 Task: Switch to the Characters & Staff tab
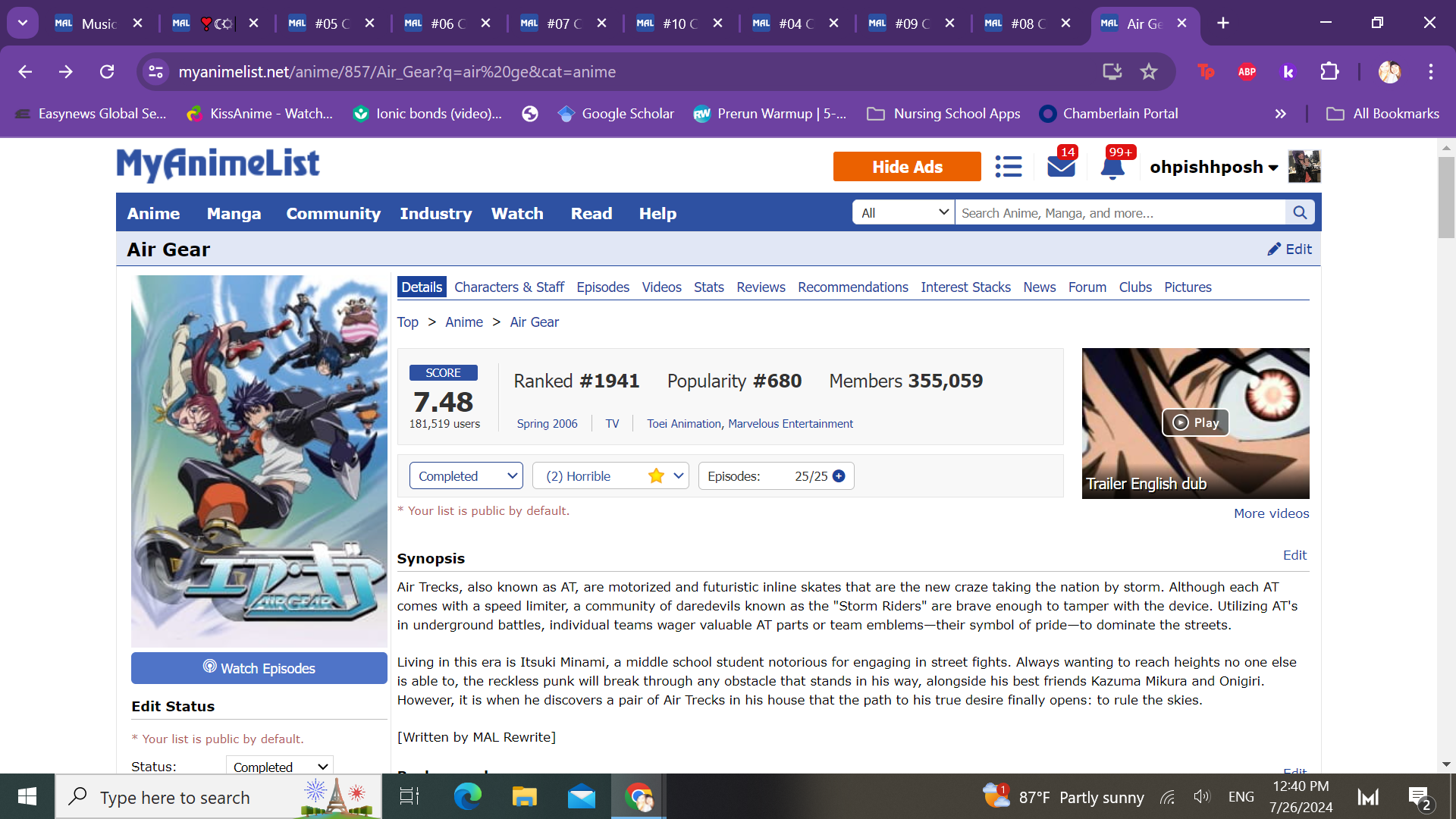click(x=509, y=287)
